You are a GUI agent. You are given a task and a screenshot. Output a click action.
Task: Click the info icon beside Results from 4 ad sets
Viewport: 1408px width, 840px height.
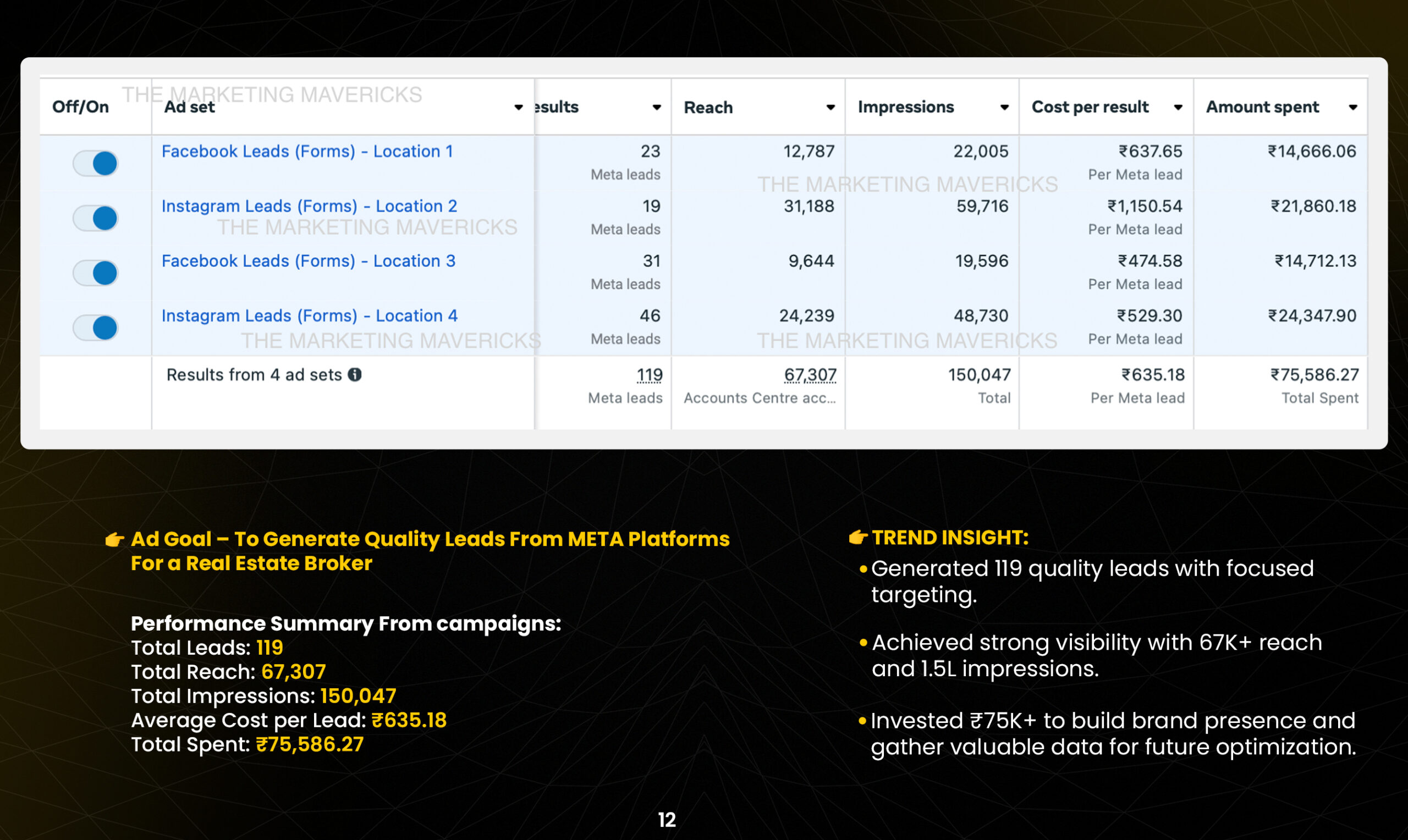point(355,375)
